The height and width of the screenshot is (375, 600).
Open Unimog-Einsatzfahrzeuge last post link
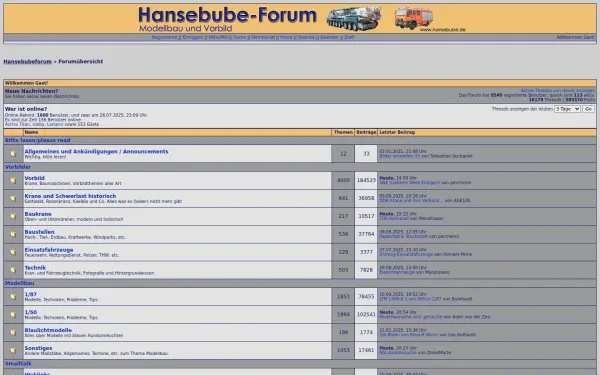(406, 254)
